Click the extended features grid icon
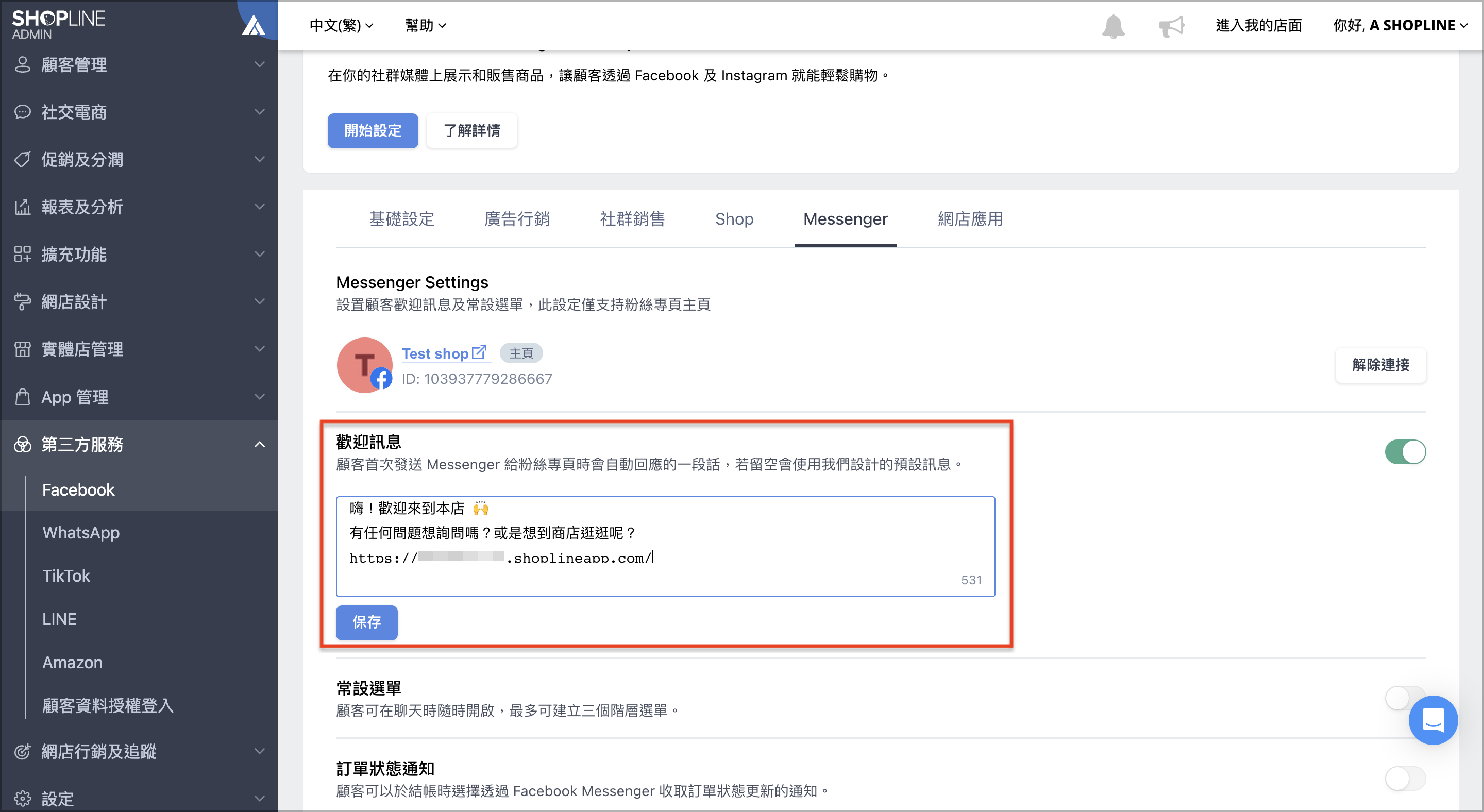1484x812 pixels. [x=23, y=254]
